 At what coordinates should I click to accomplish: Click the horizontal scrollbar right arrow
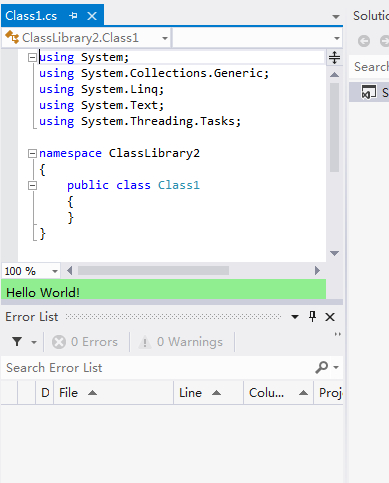[x=317, y=271]
